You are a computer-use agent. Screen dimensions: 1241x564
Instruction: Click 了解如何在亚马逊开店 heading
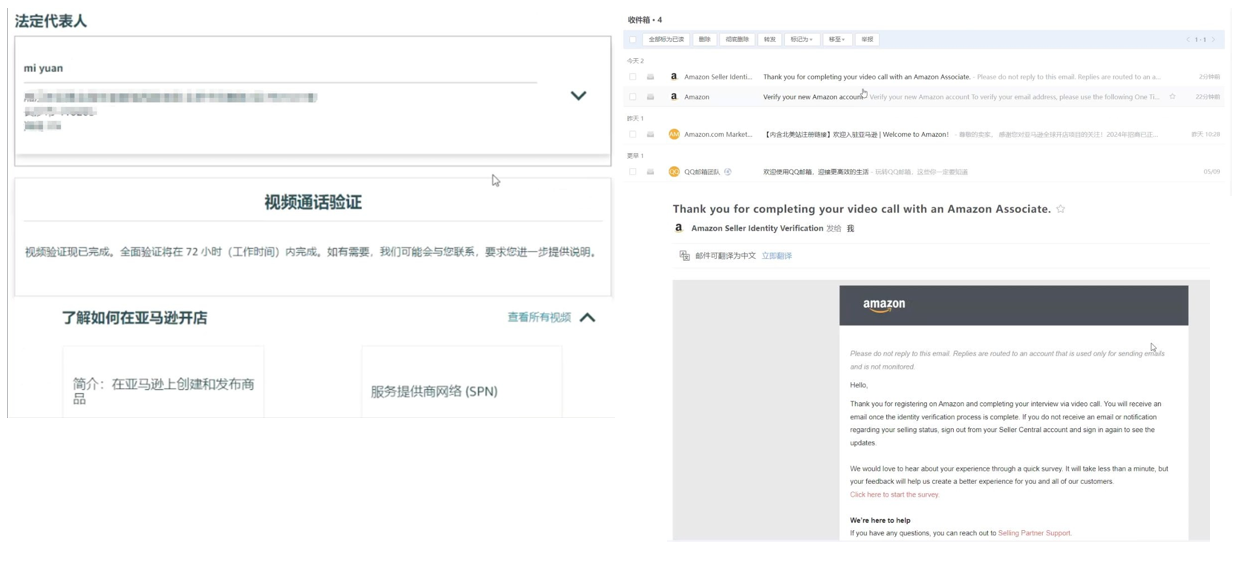point(135,318)
